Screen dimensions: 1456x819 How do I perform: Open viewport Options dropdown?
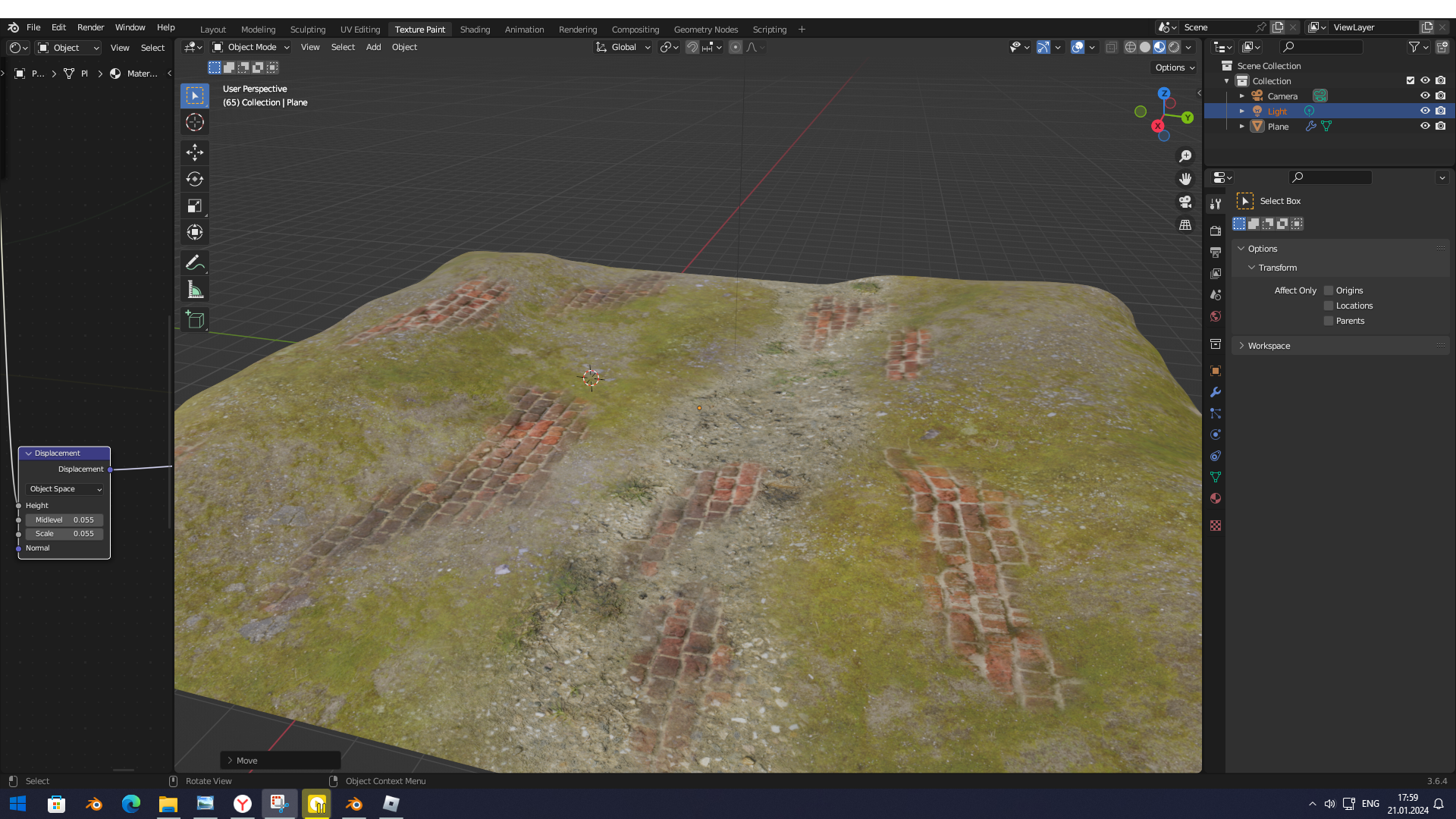[1175, 67]
